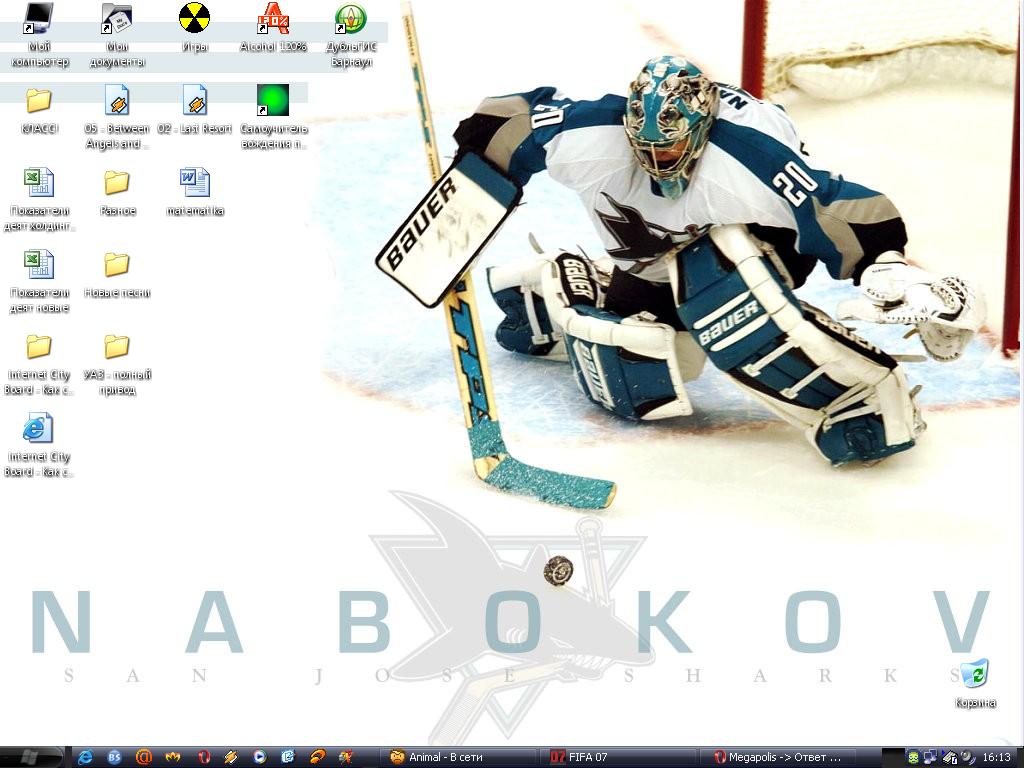Click the 16:13 system clock
The width and height of the screenshot is (1024, 768).
click(997, 758)
